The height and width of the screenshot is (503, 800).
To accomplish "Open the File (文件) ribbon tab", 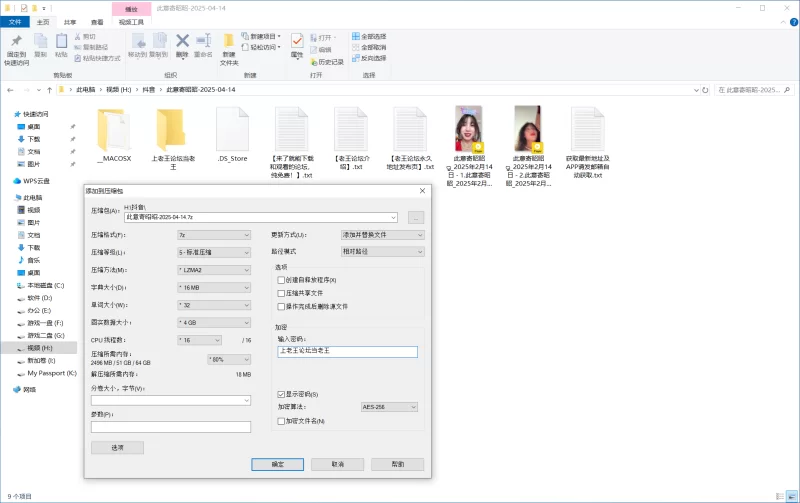I will (x=15, y=22).
